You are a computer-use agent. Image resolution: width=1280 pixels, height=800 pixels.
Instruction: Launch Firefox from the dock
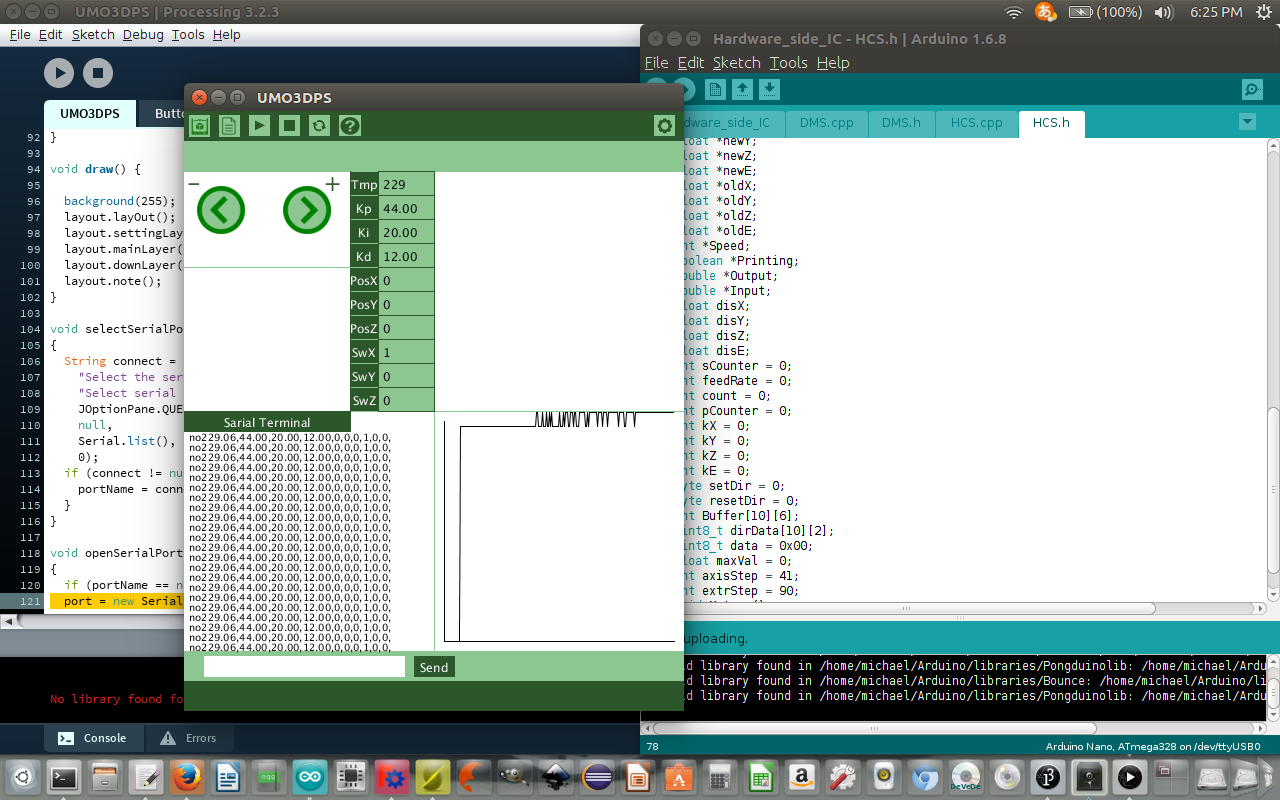tap(187, 777)
